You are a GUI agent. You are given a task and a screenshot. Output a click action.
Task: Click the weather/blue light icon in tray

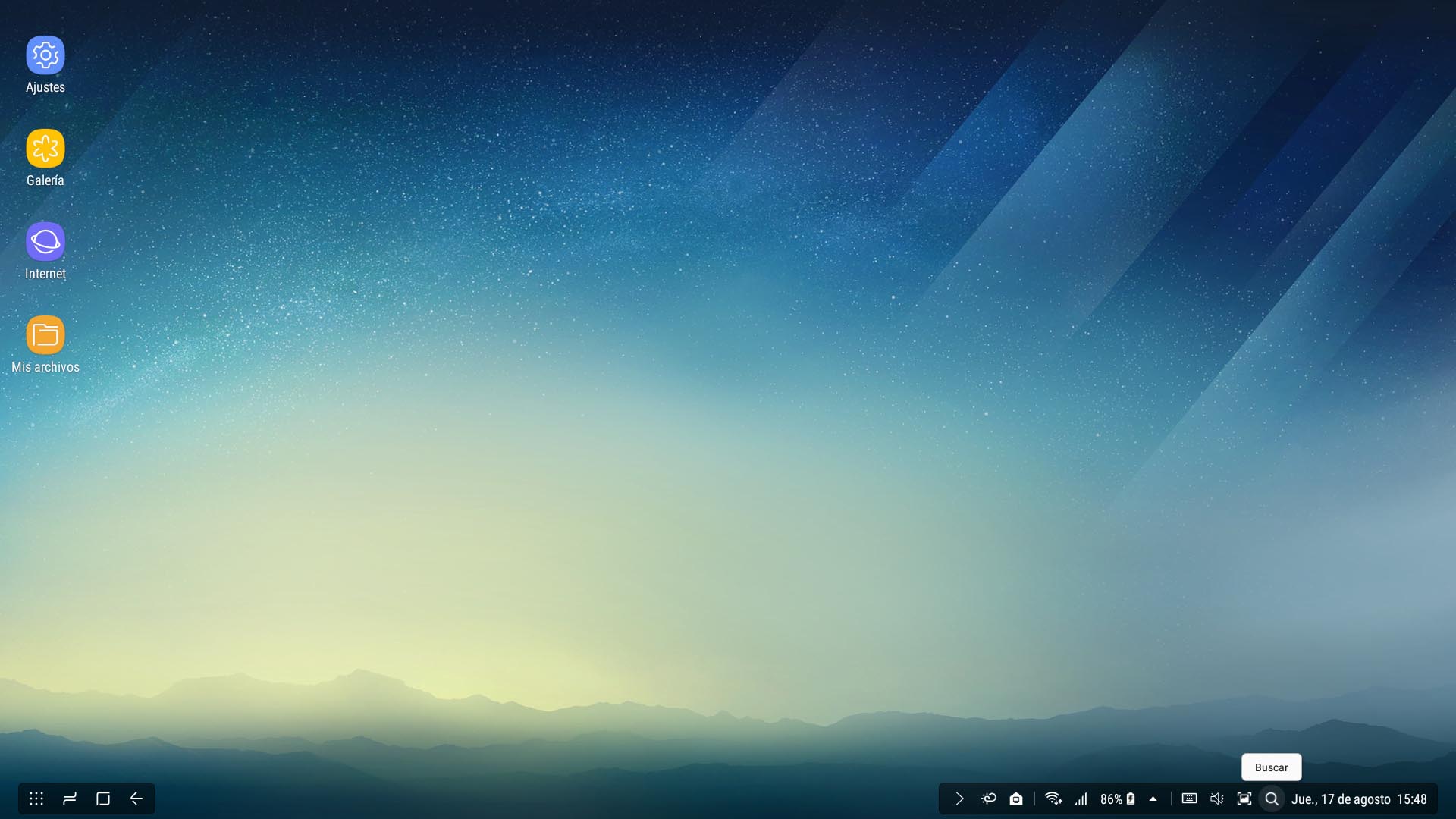point(988,799)
